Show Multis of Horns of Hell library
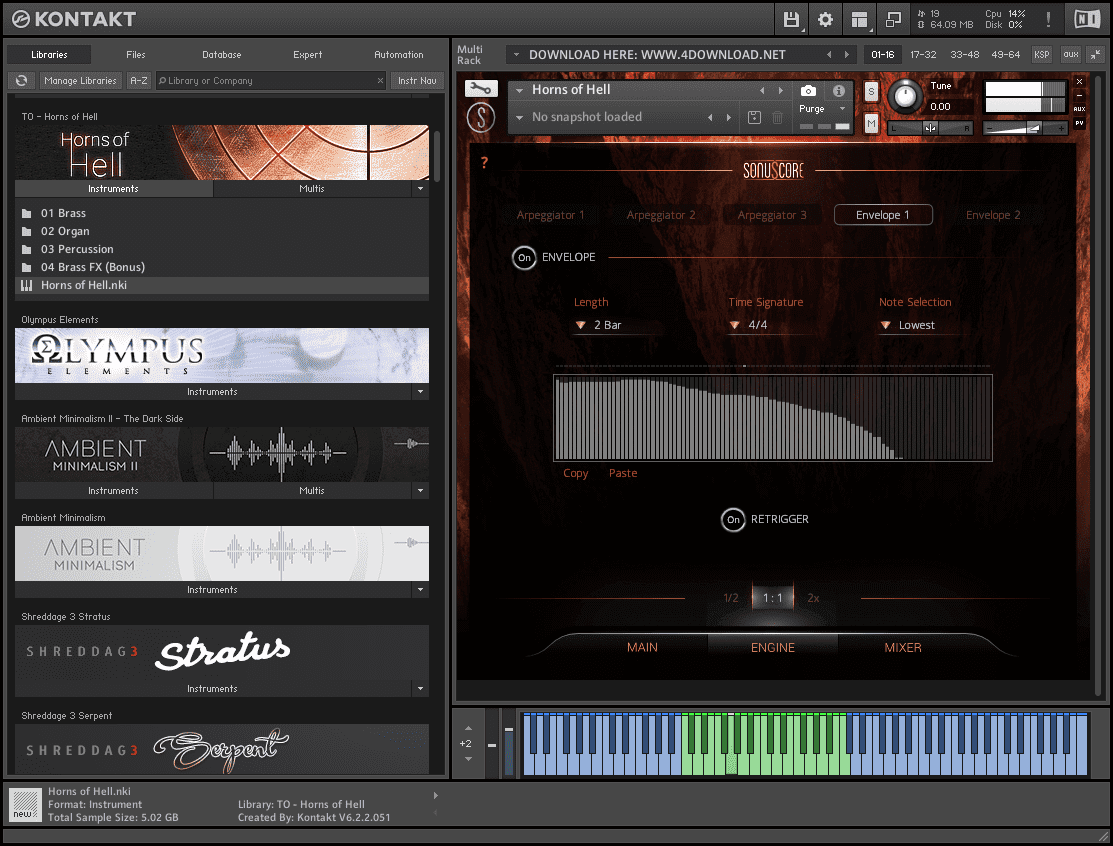This screenshot has height=846, width=1113. (x=312, y=189)
